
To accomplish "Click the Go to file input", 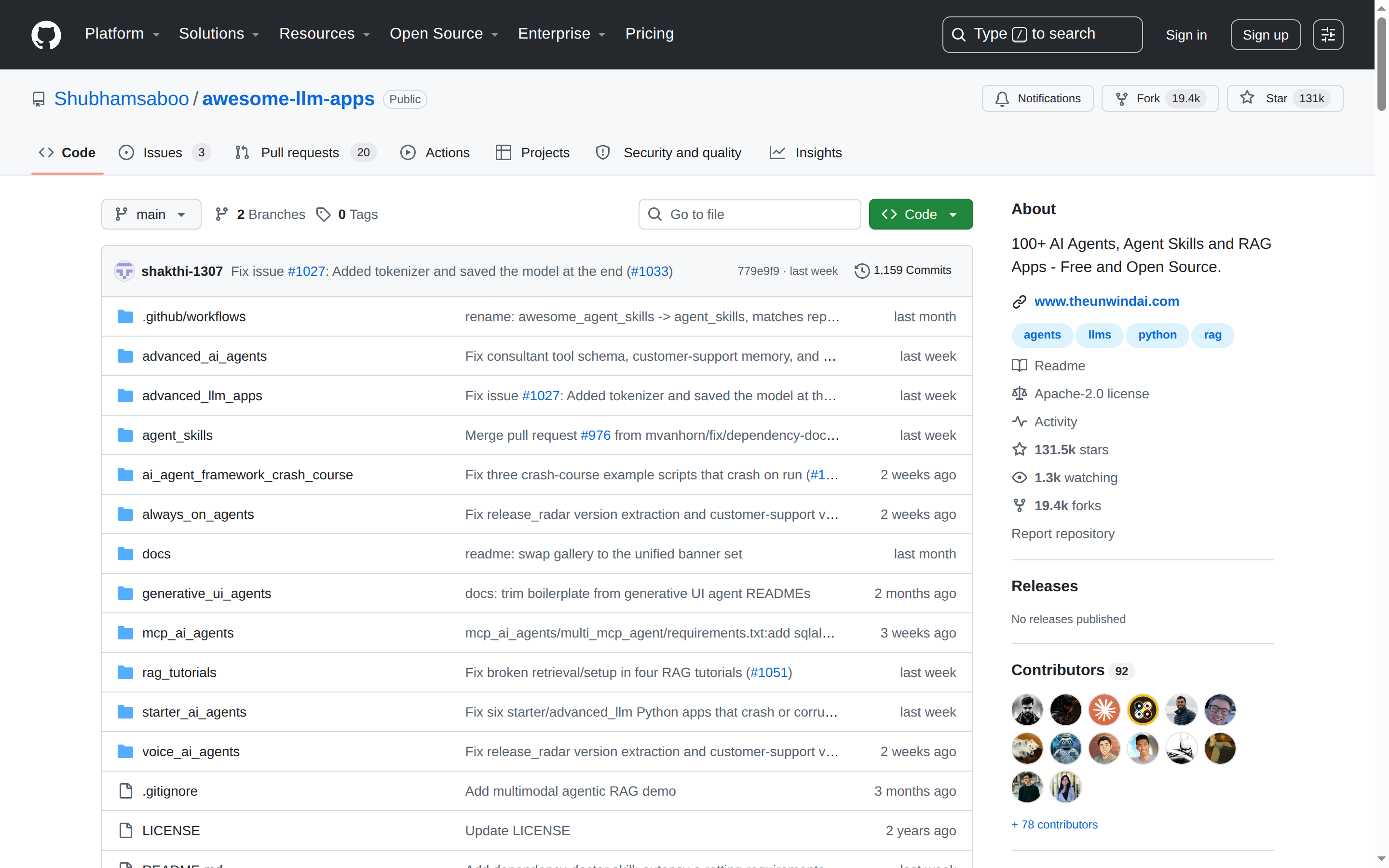I will click(x=749, y=214).
